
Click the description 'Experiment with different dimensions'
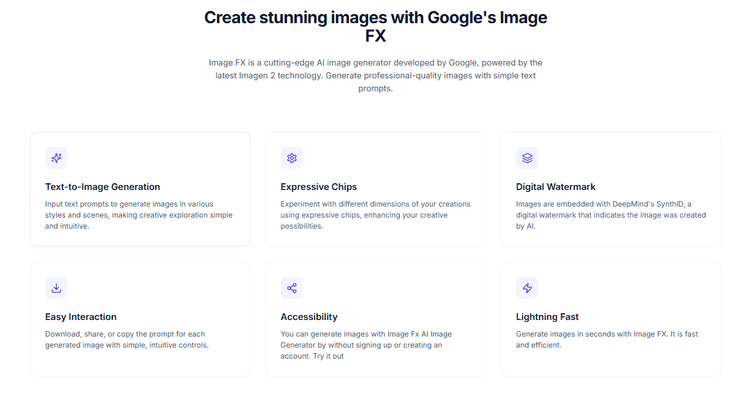[x=375, y=215]
